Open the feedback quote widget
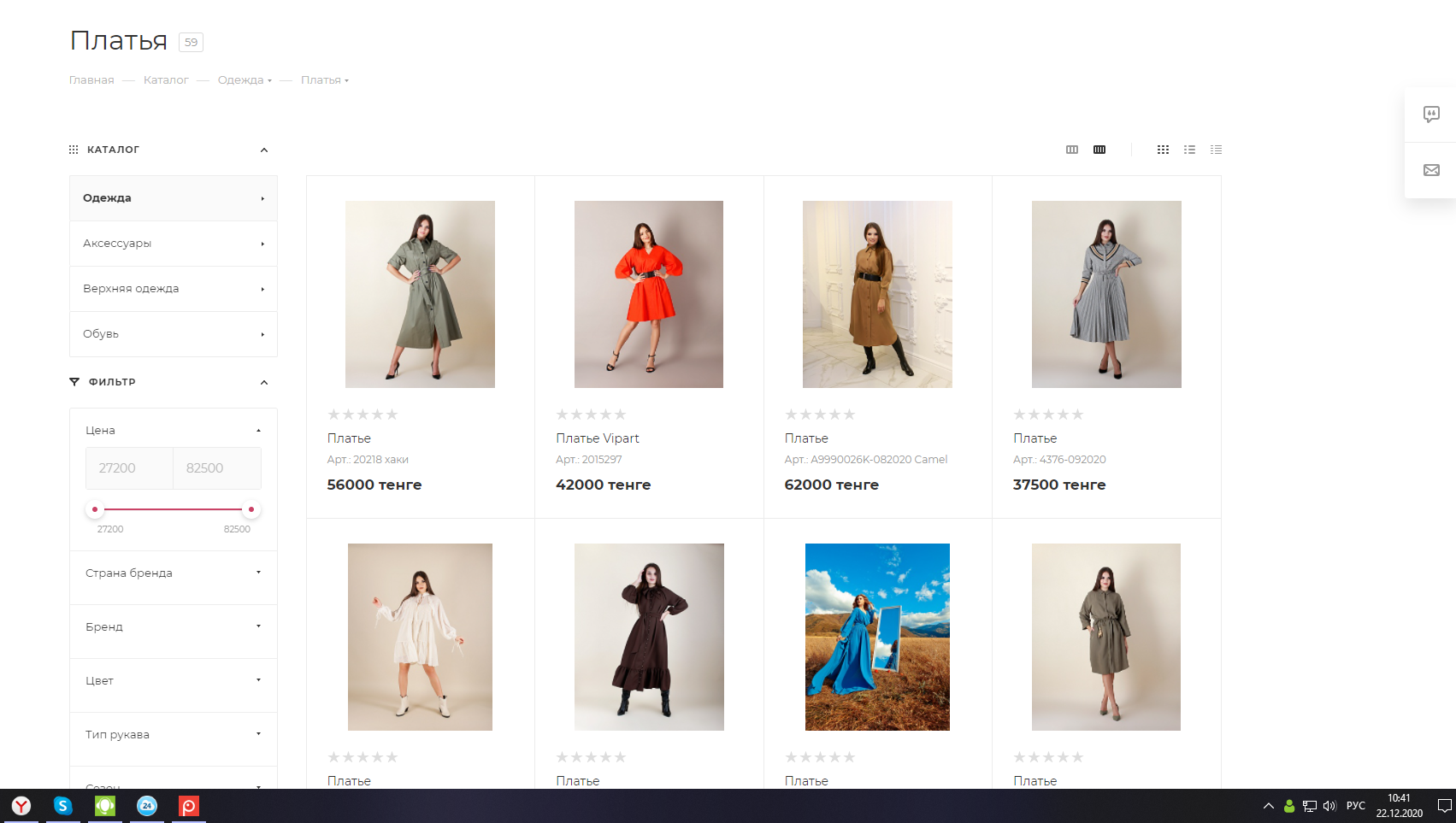Viewport: 1456px width, 823px height. pyautogui.click(x=1431, y=115)
